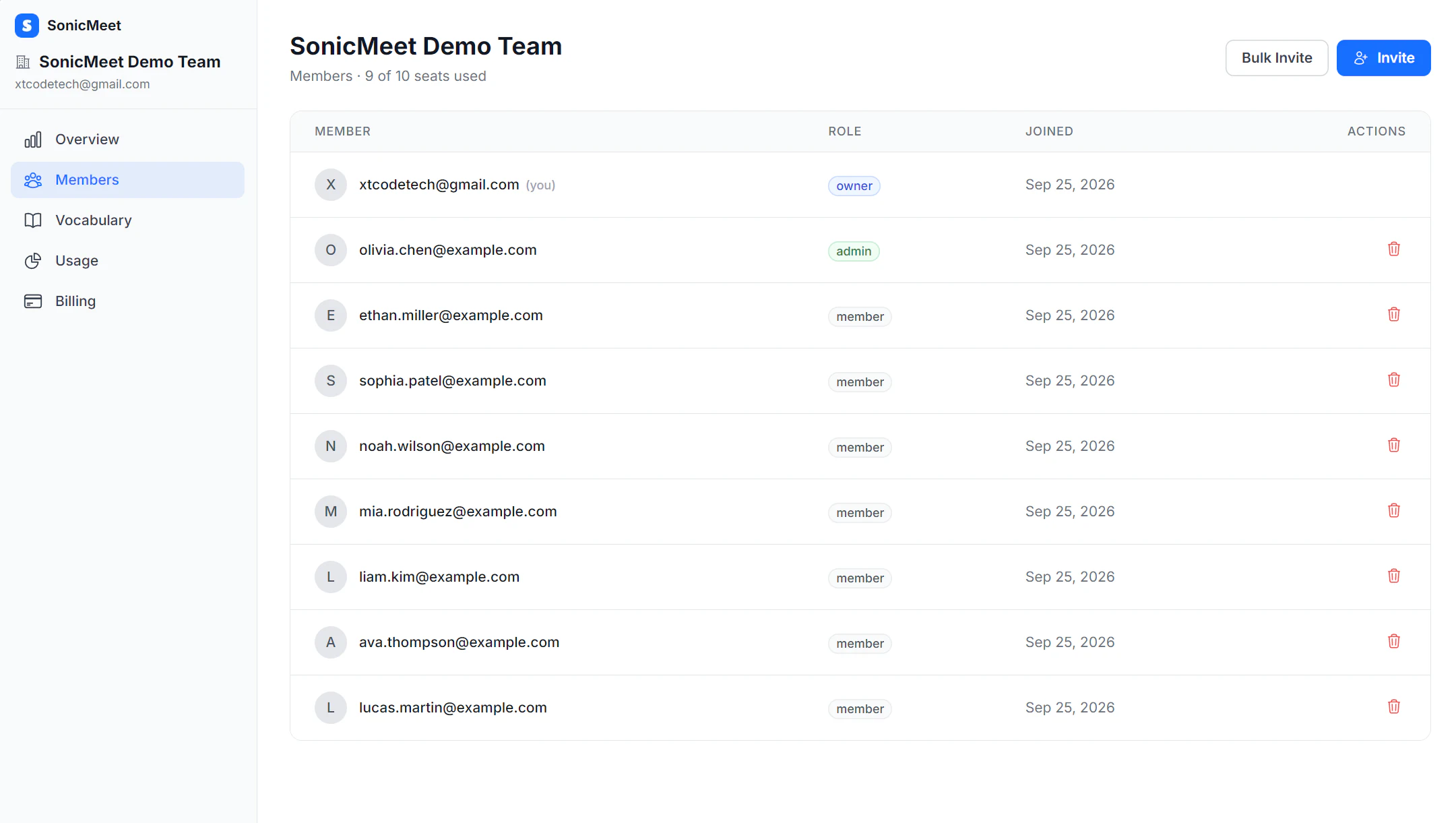Open the Overview page in sidebar
The height and width of the screenshot is (823, 1456).
click(127, 140)
